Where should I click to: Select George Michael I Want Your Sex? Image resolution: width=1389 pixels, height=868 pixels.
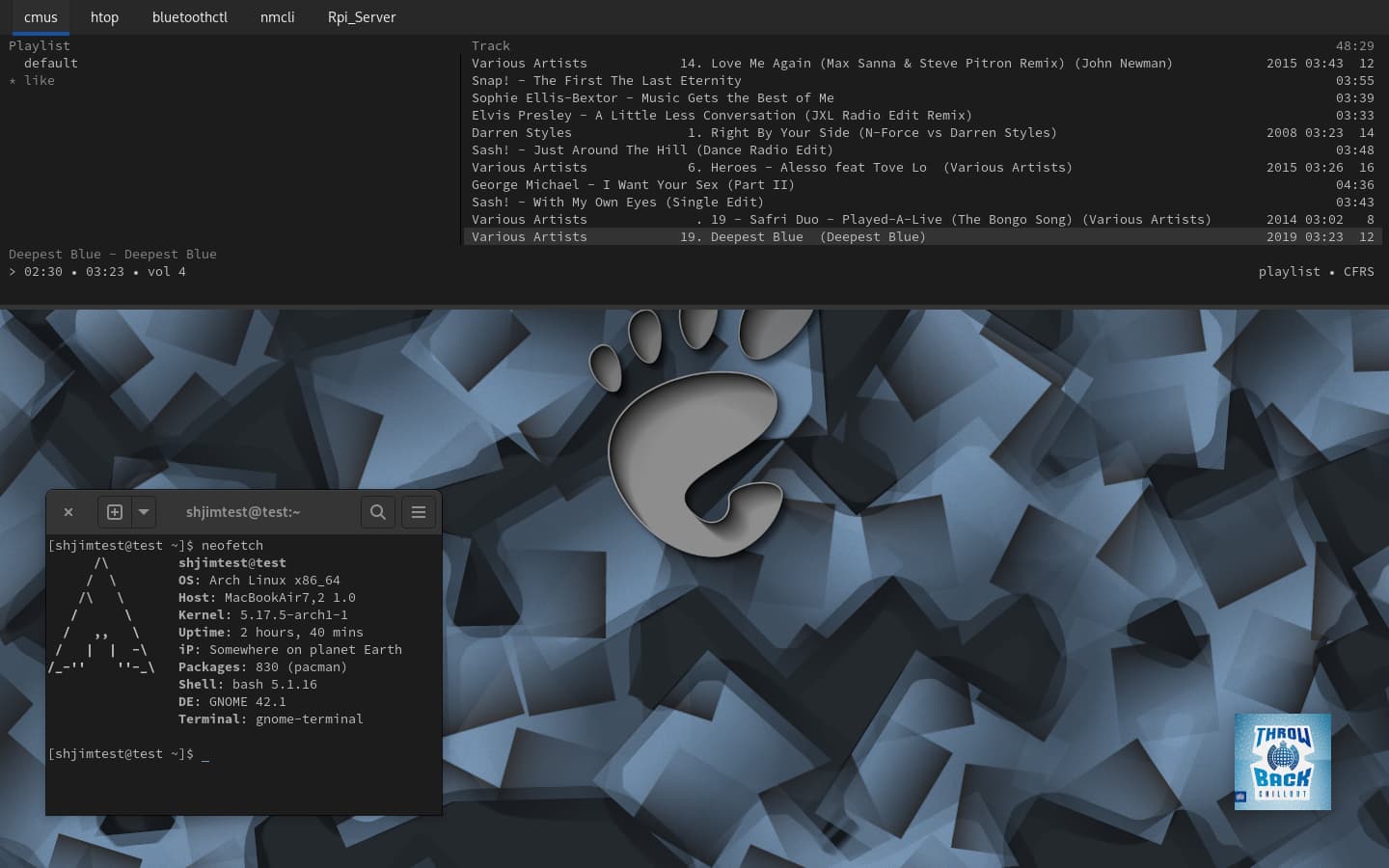tap(923, 185)
